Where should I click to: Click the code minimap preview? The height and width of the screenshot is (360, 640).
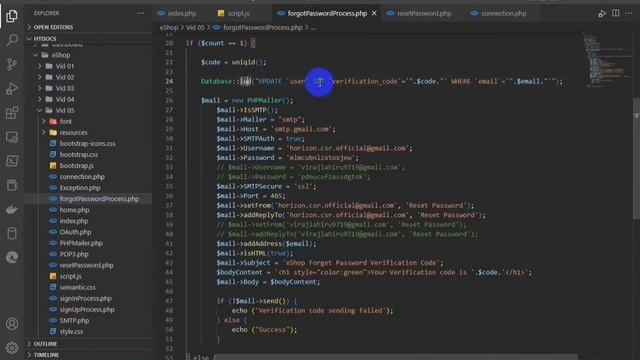pos(607,61)
